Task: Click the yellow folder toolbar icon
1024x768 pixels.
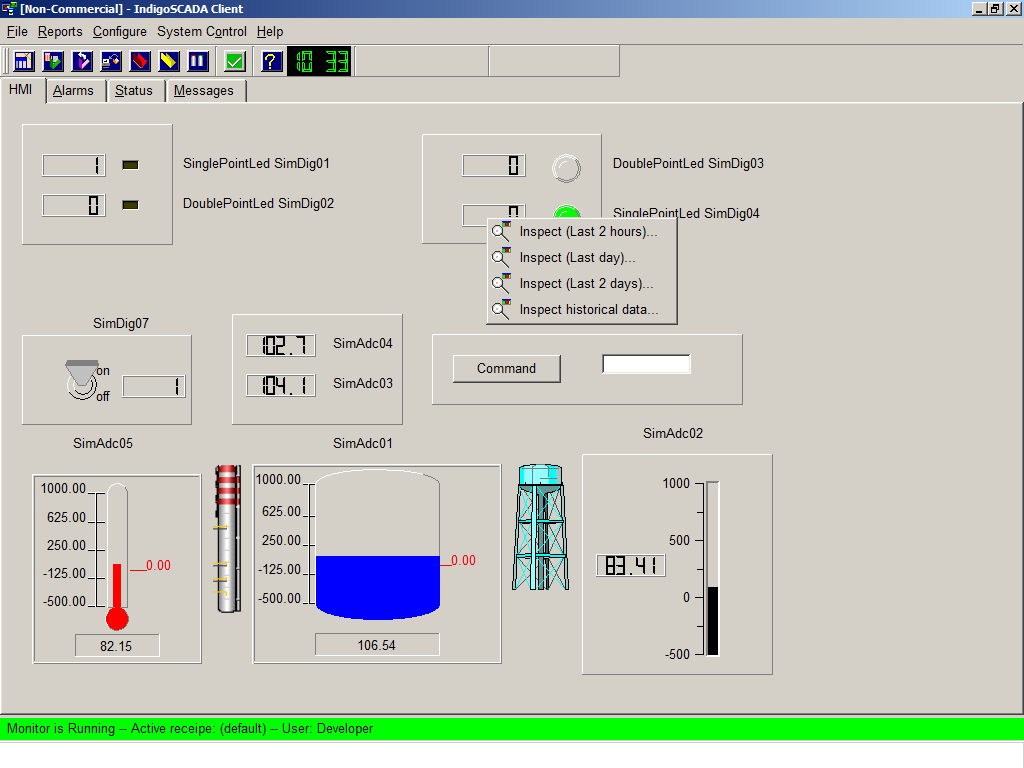Action: tap(169, 61)
